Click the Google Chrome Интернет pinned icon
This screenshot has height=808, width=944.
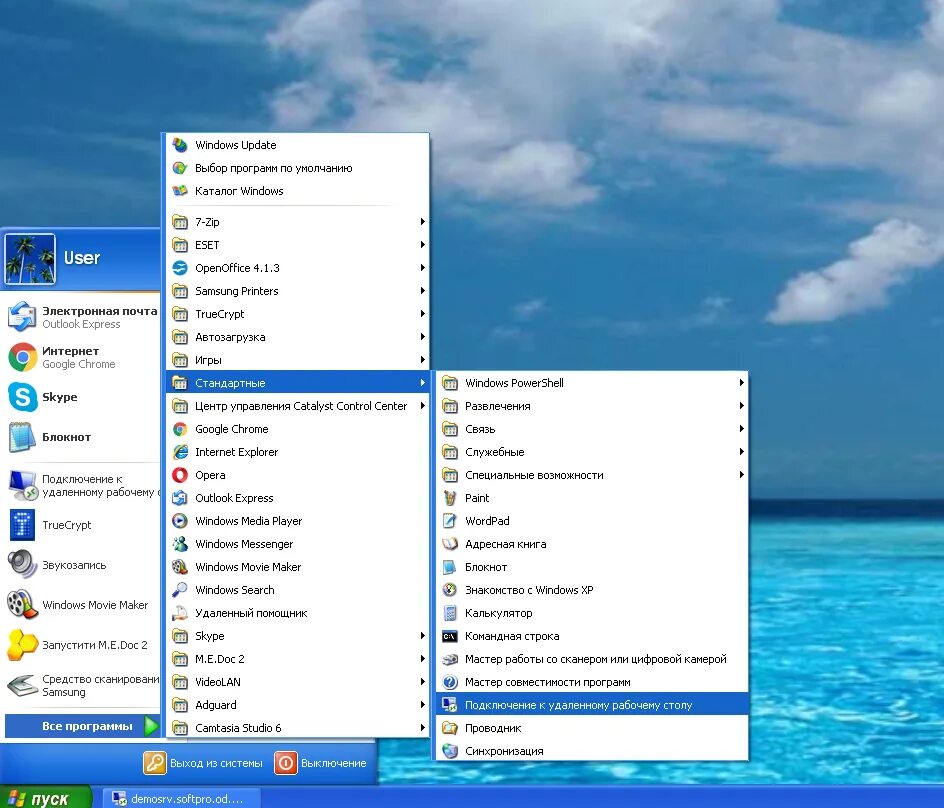(x=22, y=357)
